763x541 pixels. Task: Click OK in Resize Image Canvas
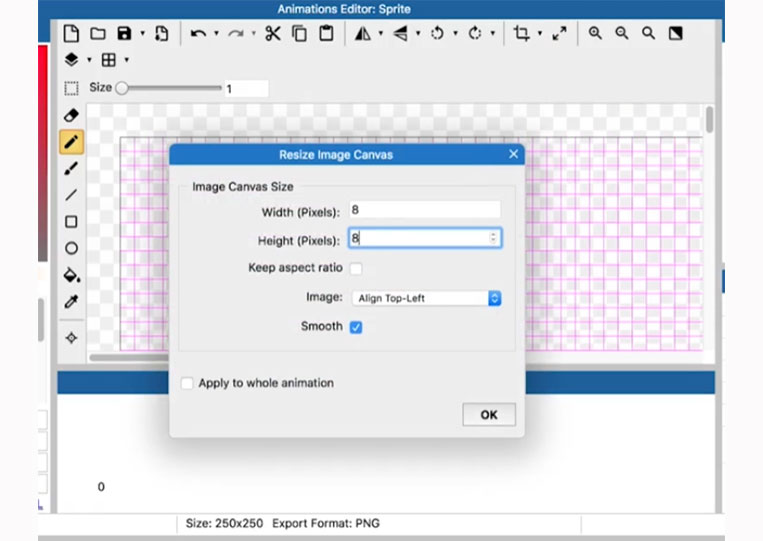[489, 415]
